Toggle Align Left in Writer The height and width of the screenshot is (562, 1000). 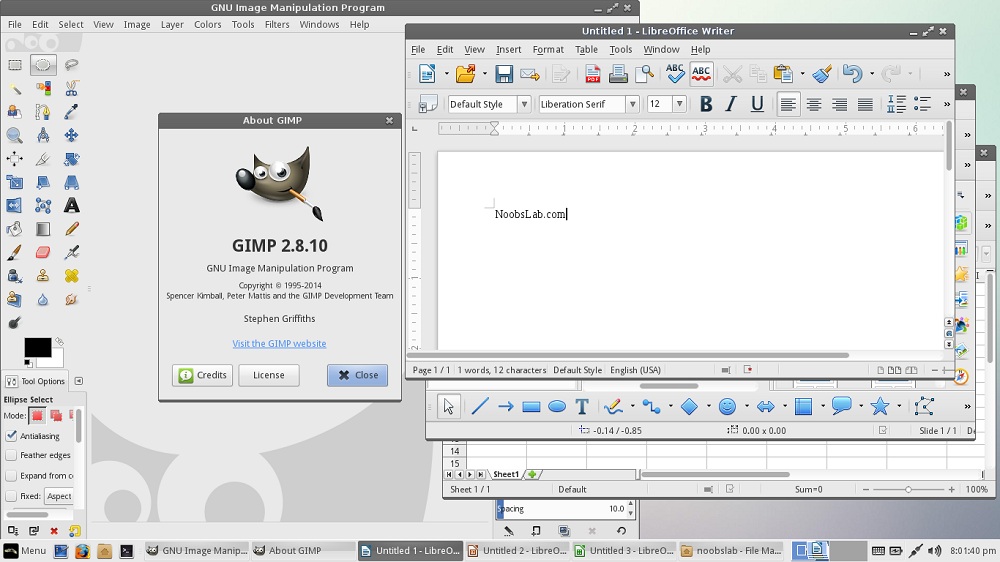pyautogui.click(x=788, y=104)
